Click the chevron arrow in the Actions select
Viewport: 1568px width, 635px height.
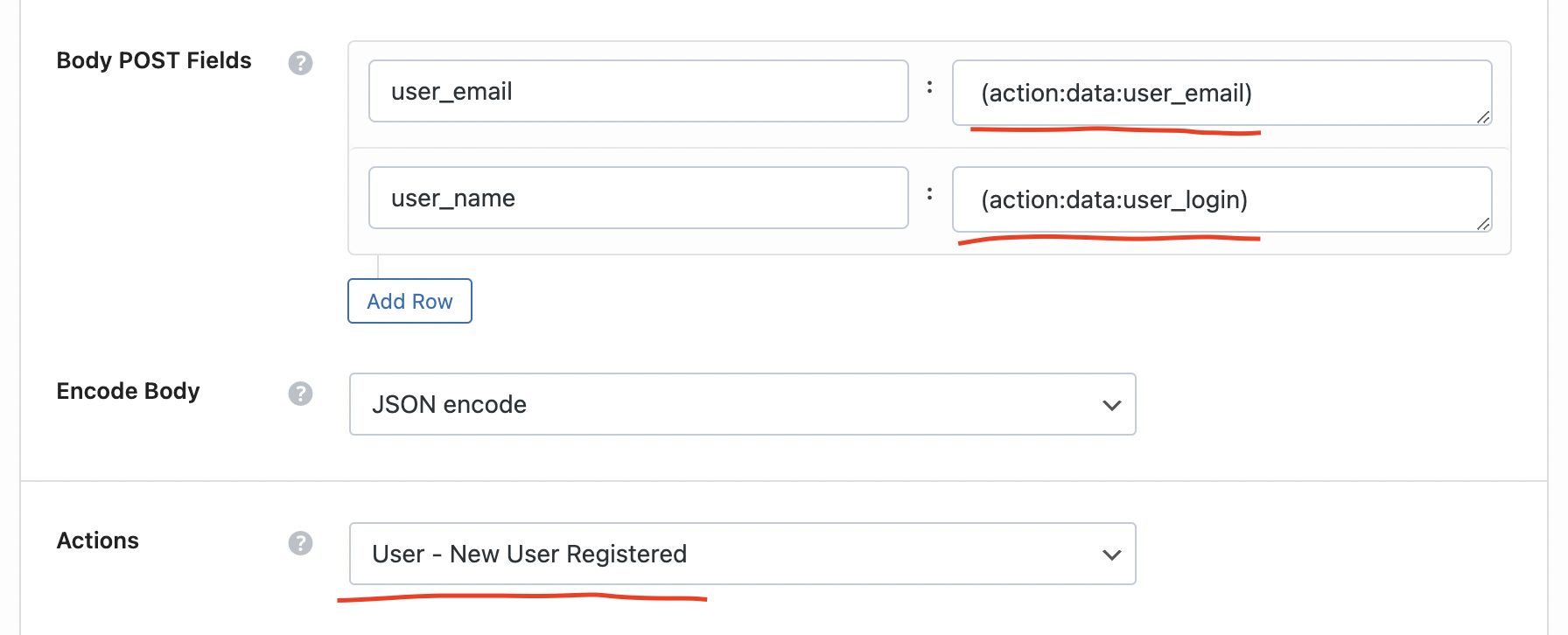tap(1111, 555)
